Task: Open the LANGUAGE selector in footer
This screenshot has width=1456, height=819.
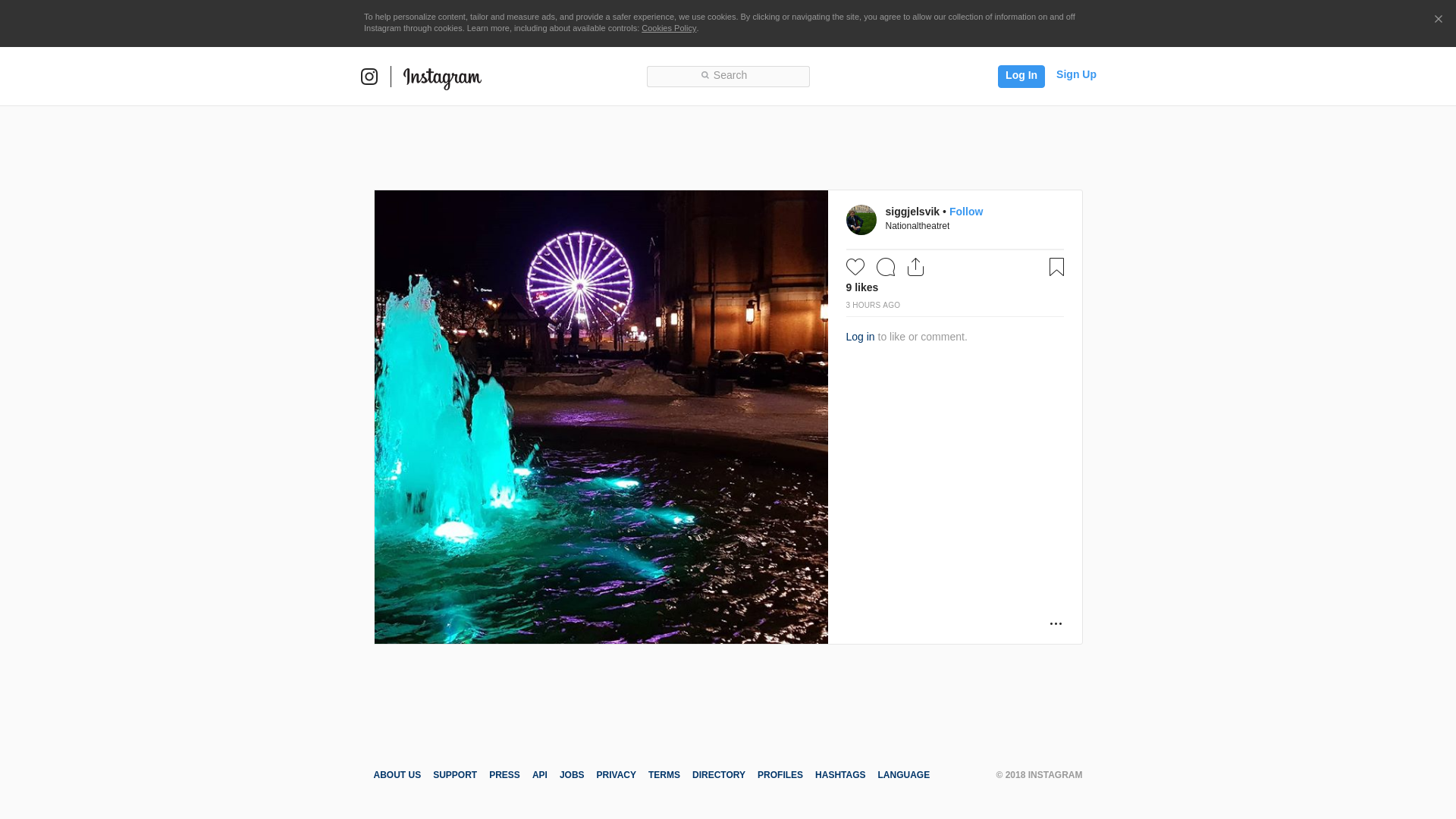Action: 903,775
